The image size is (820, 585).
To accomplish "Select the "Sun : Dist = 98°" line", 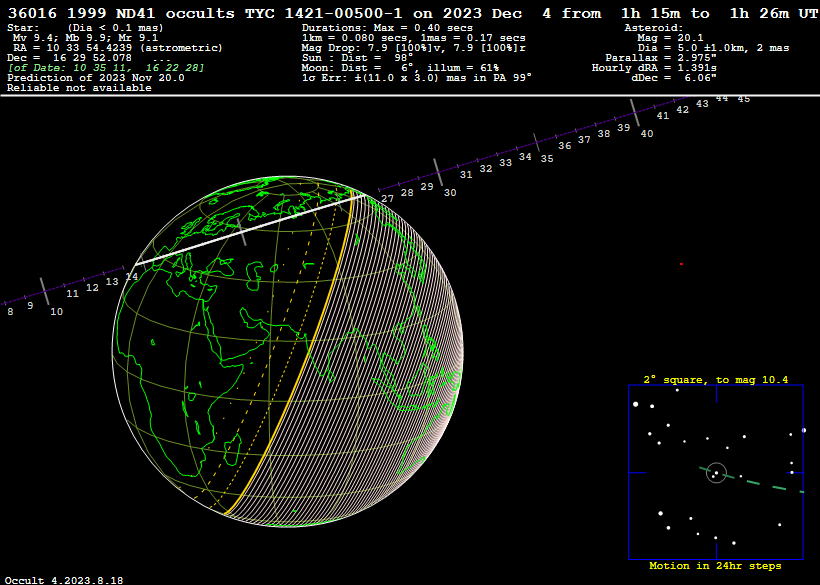I will pos(357,58).
